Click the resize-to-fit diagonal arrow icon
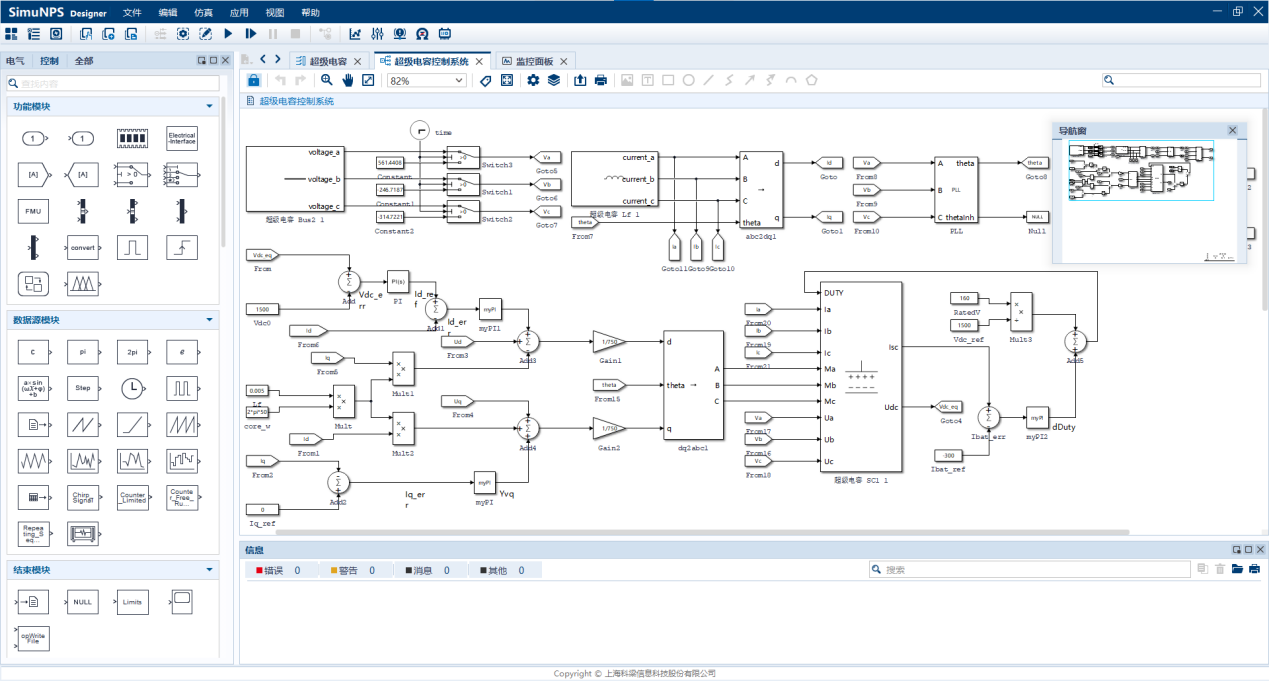 [368, 80]
